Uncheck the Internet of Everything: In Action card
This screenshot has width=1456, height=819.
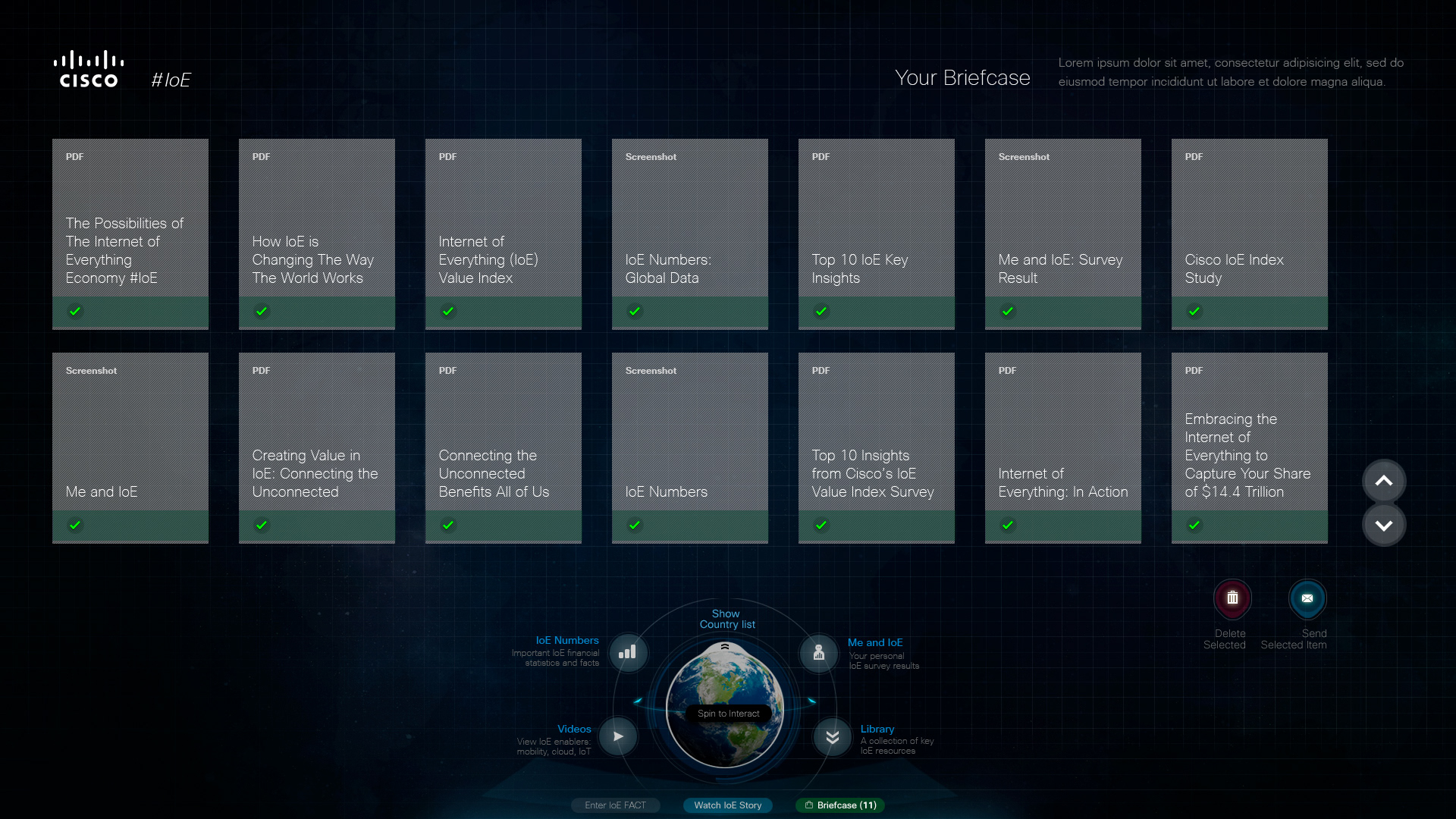[1008, 525]
